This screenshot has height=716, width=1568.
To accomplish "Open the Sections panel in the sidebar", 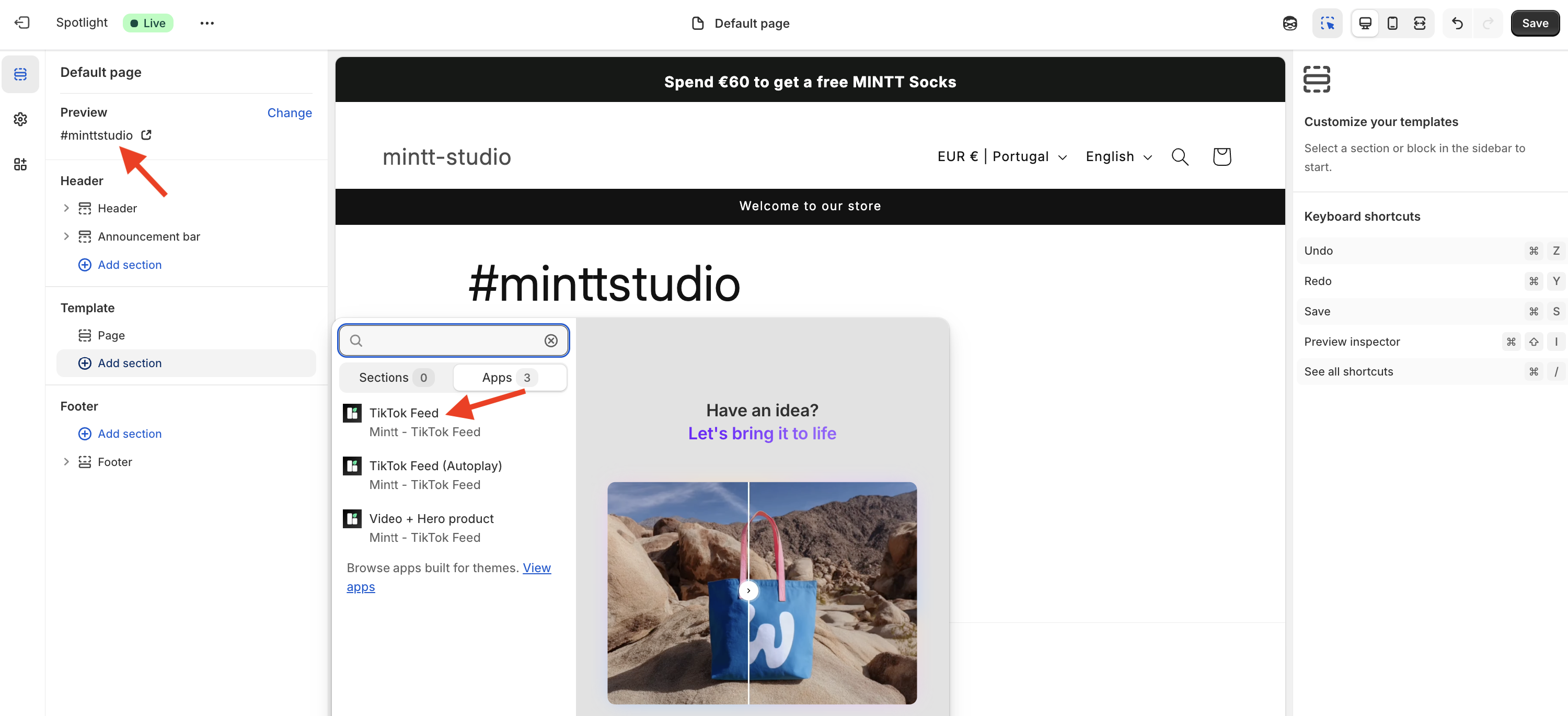I will coord(20,74).
